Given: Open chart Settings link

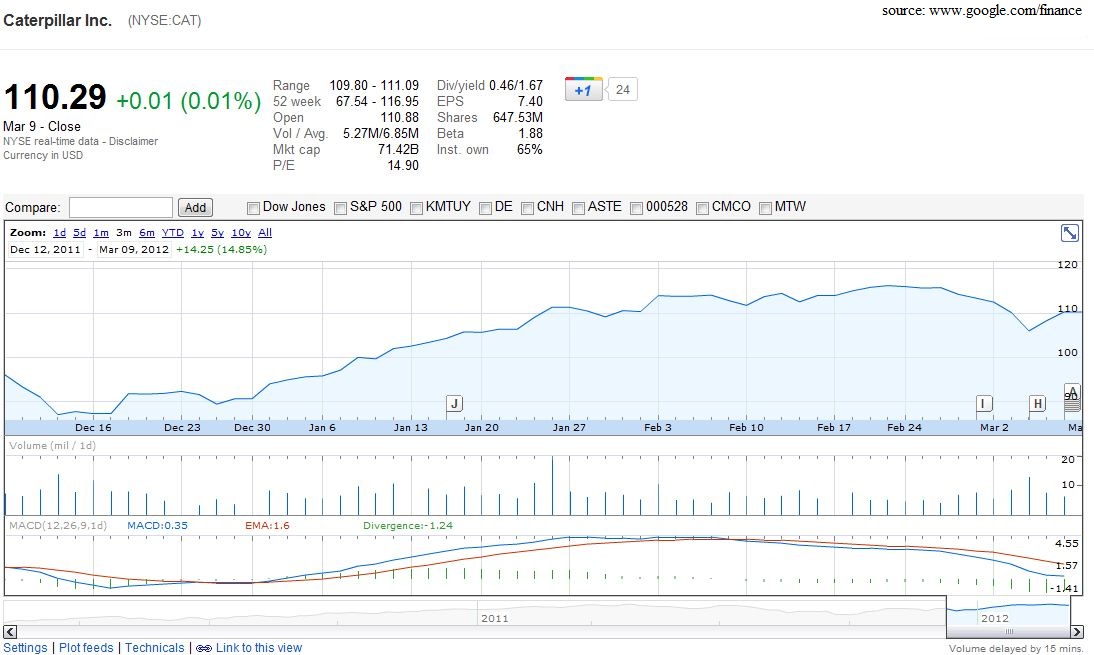Looking at the screenshot, I should click(25, 648).
